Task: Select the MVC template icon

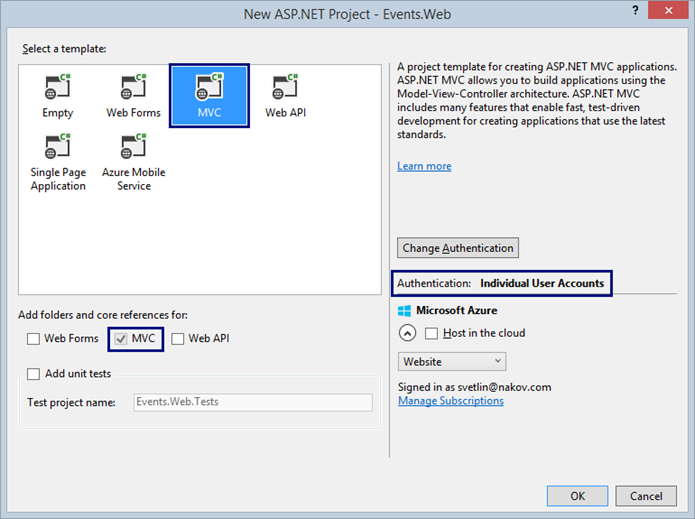Action: (x=209, y=88)
